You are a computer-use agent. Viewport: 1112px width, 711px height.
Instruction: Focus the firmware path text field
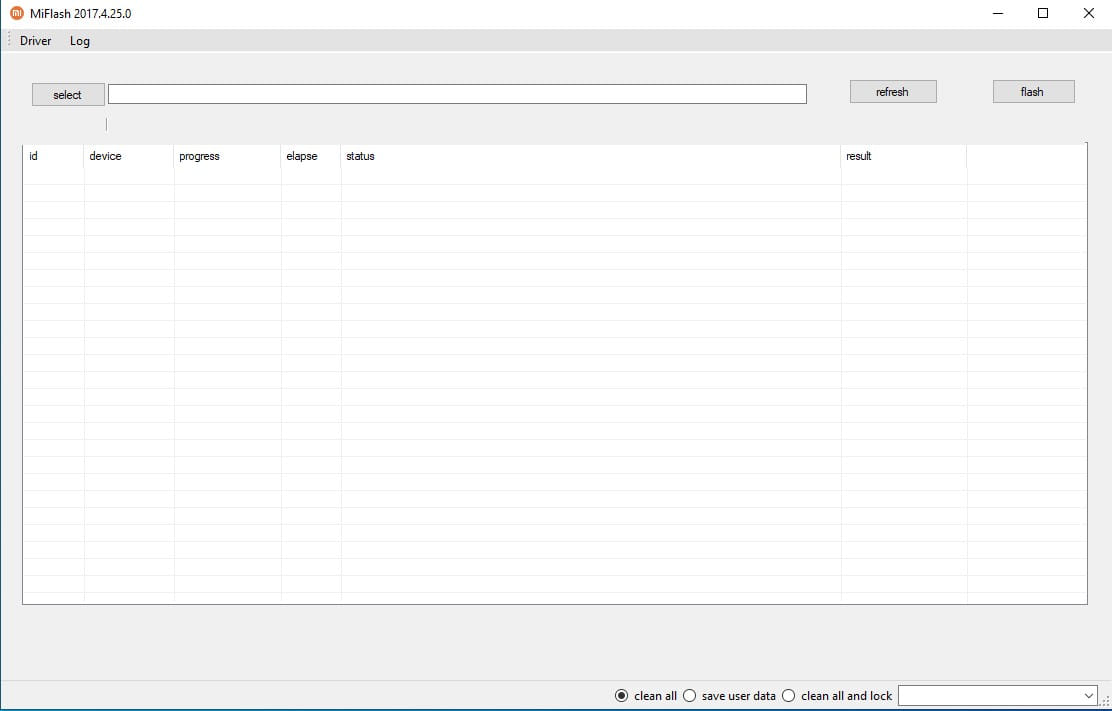[456, 94]
